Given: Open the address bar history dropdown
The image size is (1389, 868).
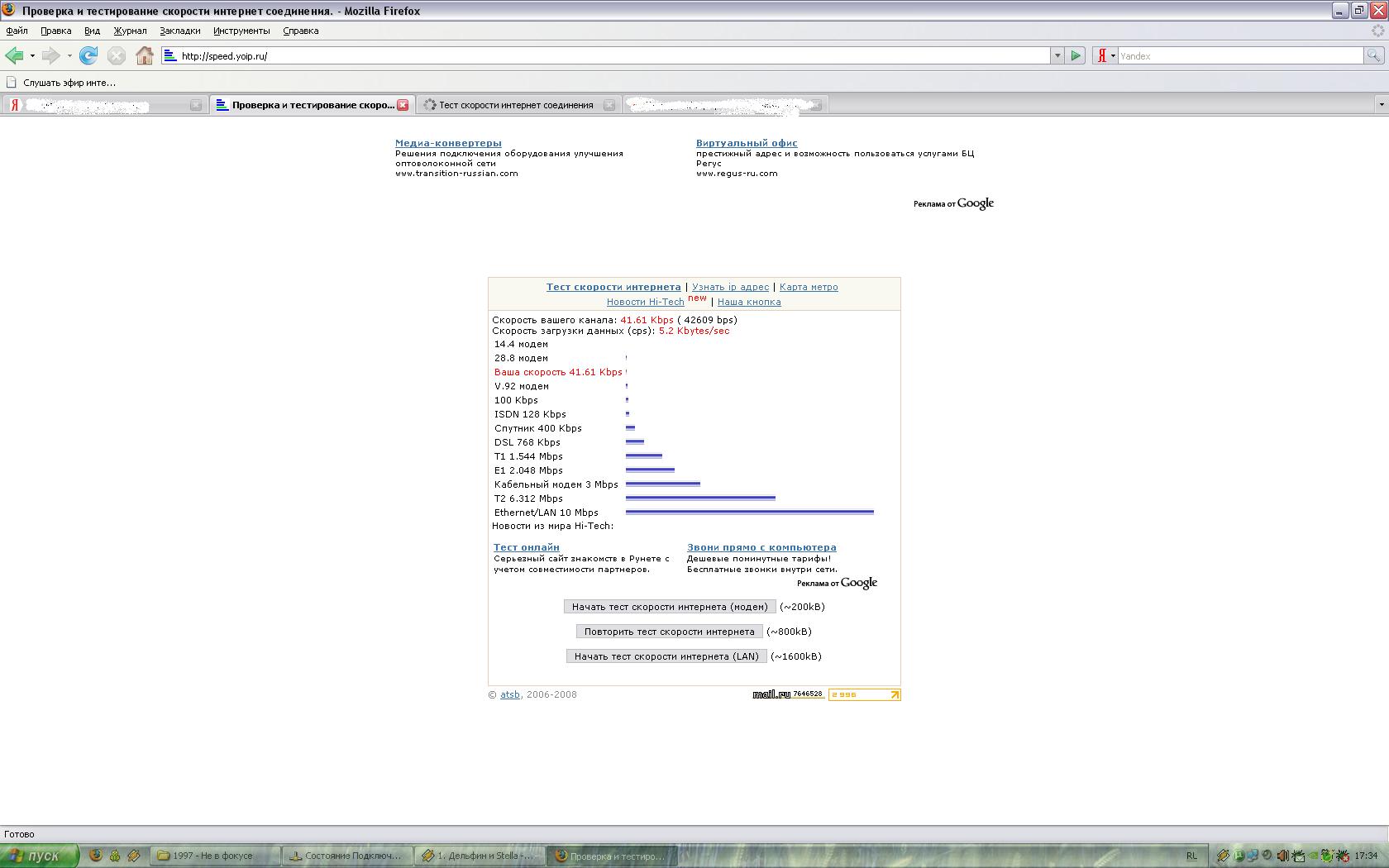Looking at the screenshot, I should pyautogui.click(x=1057, y=56).
